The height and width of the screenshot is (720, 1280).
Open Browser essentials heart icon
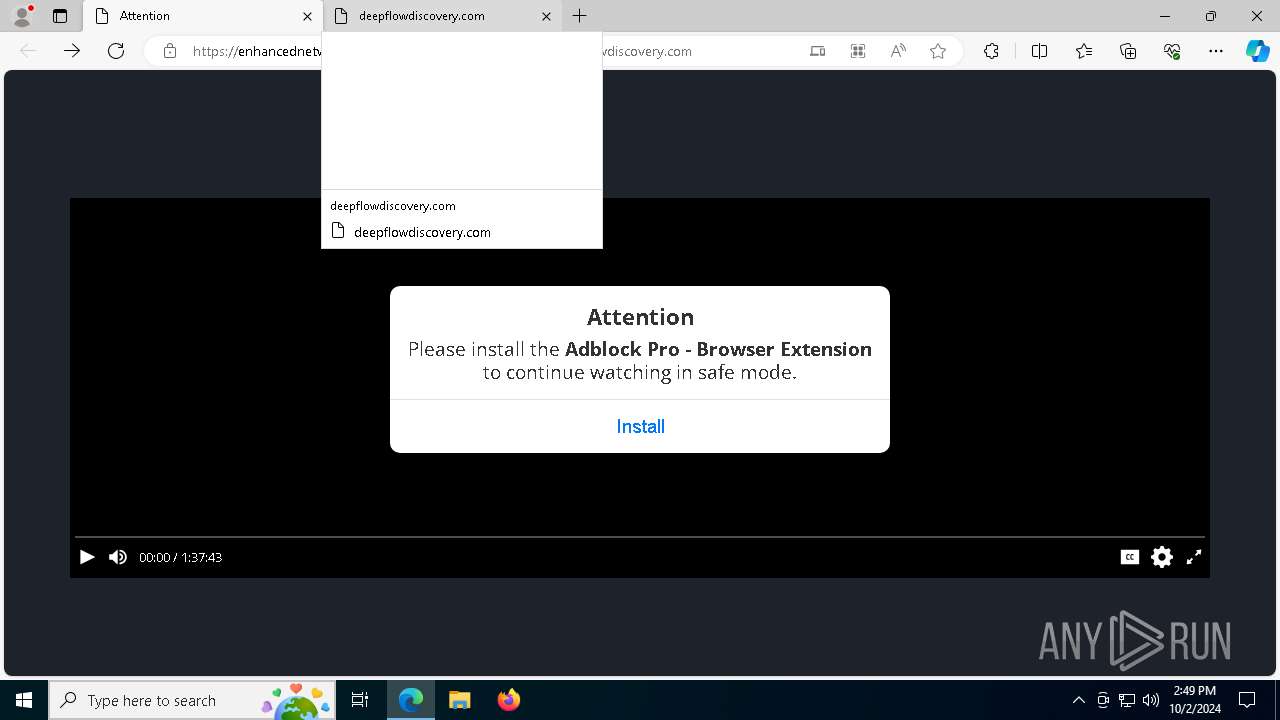pyautogui.click(x=1172, y=51)
